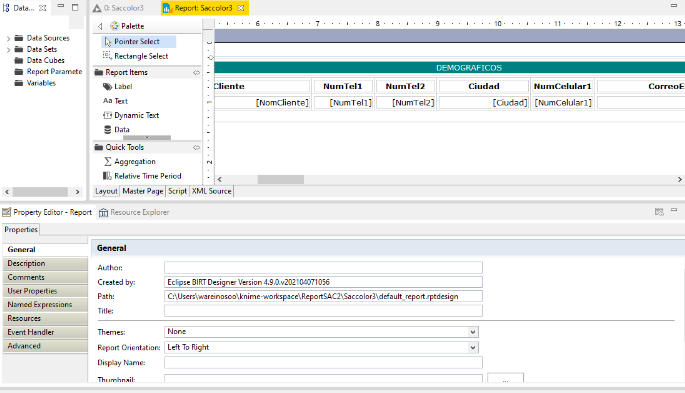Expand the Data Sources tree node
685x393 pixels.
click(x=8, y=38)
